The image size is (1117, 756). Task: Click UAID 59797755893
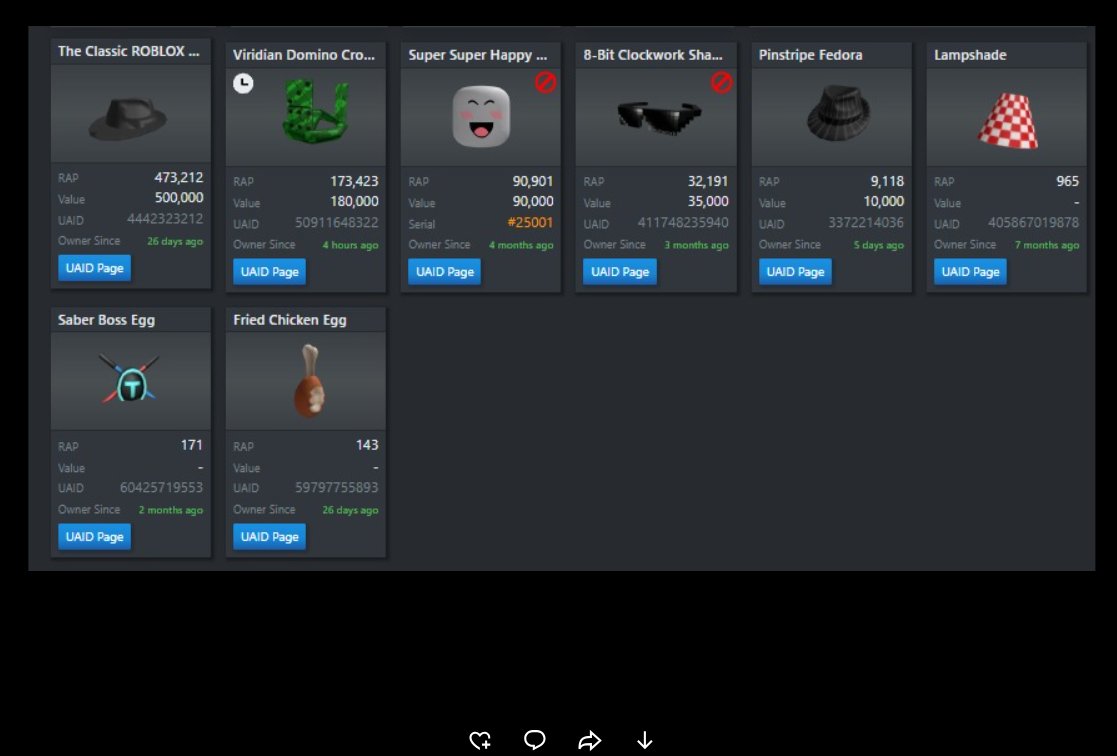coord(336,487)
